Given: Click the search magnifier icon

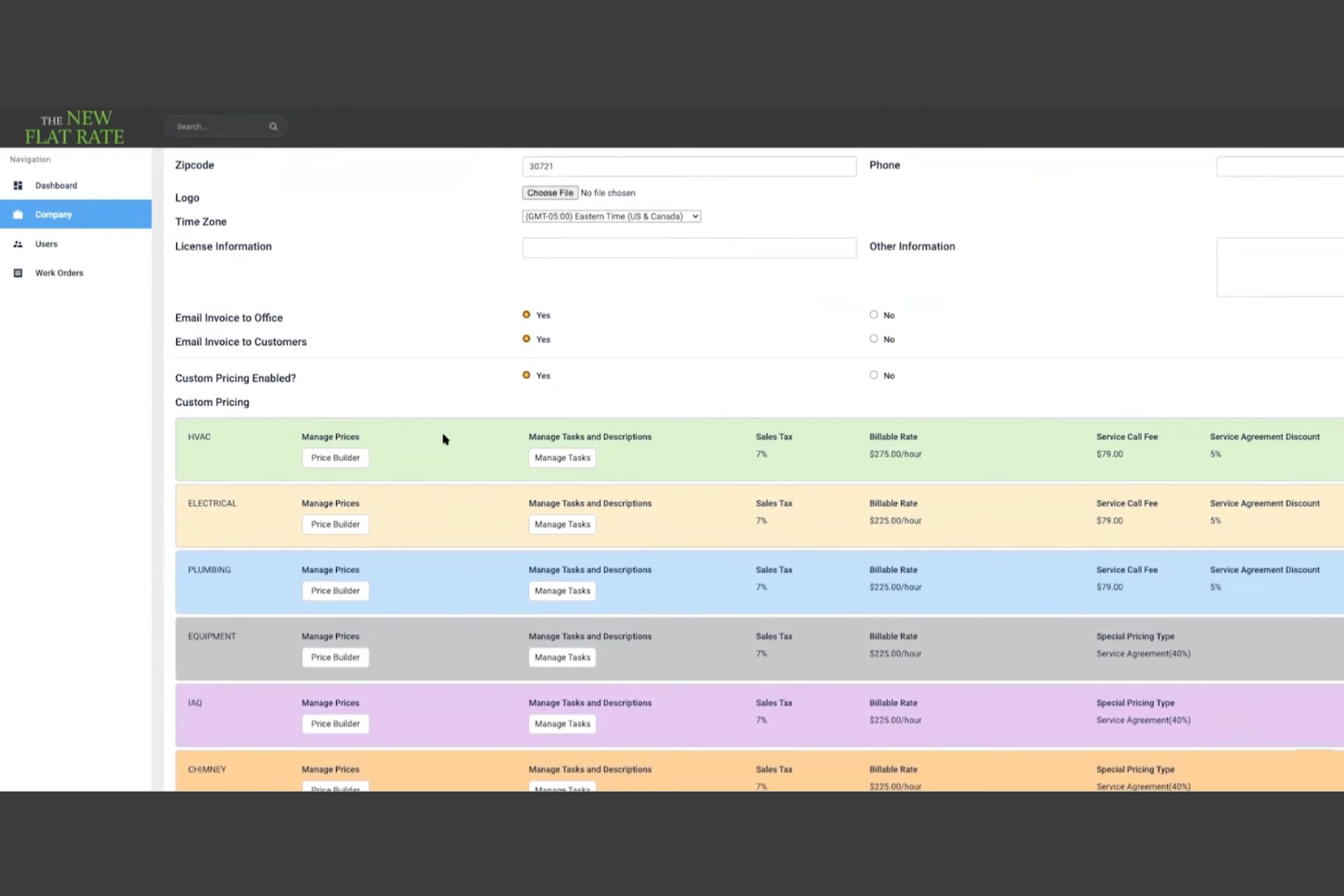Looking at the screenshot, I should coord(273,126).
